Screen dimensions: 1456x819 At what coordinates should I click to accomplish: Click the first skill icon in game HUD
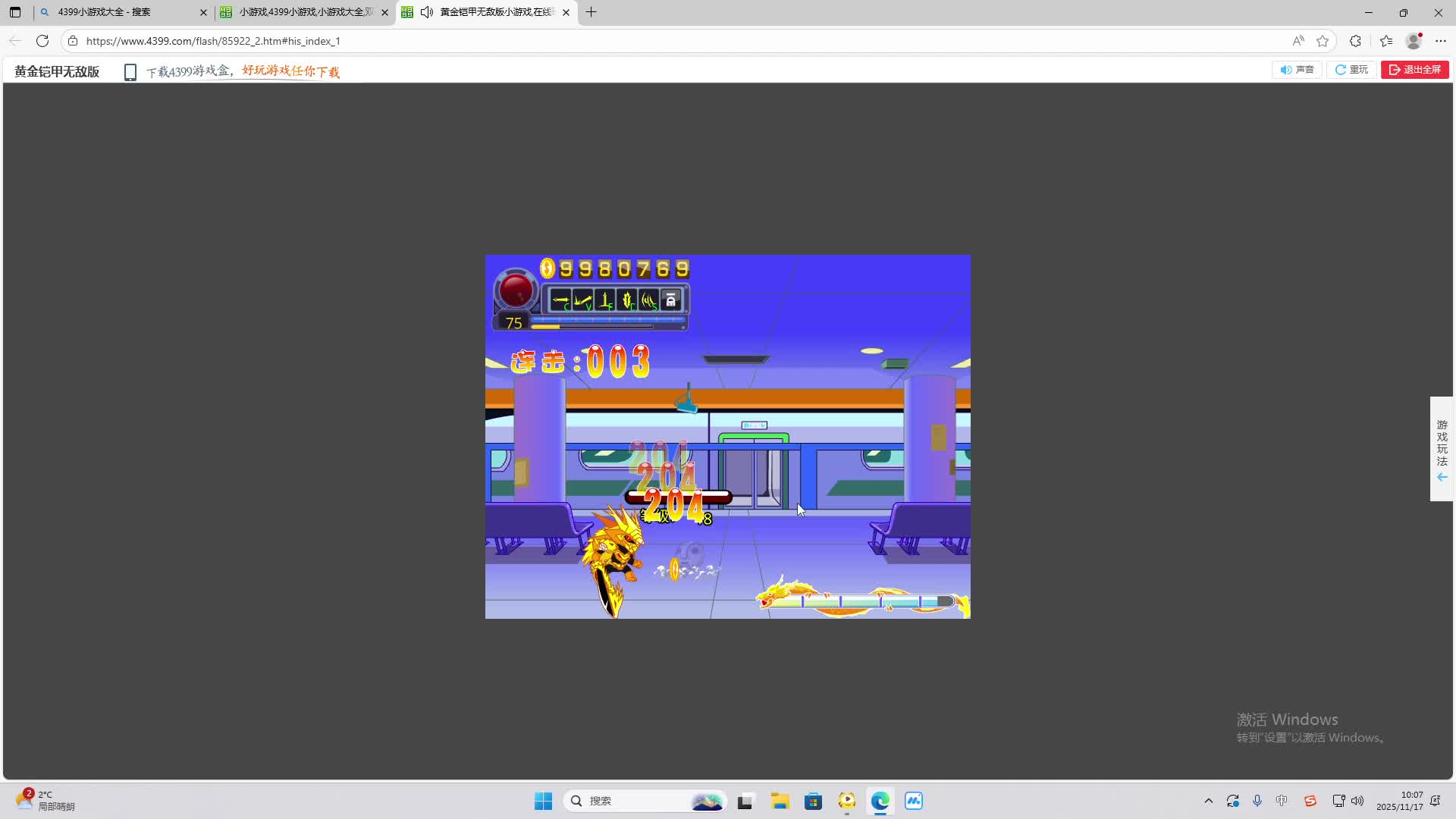560,301
